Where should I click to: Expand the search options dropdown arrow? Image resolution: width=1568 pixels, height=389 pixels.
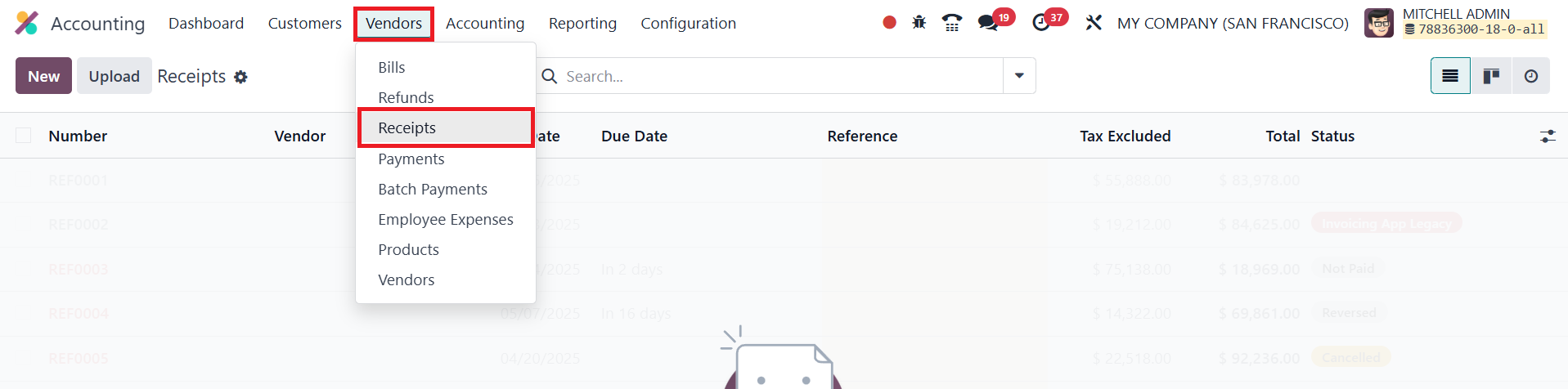click(1019, 76)
